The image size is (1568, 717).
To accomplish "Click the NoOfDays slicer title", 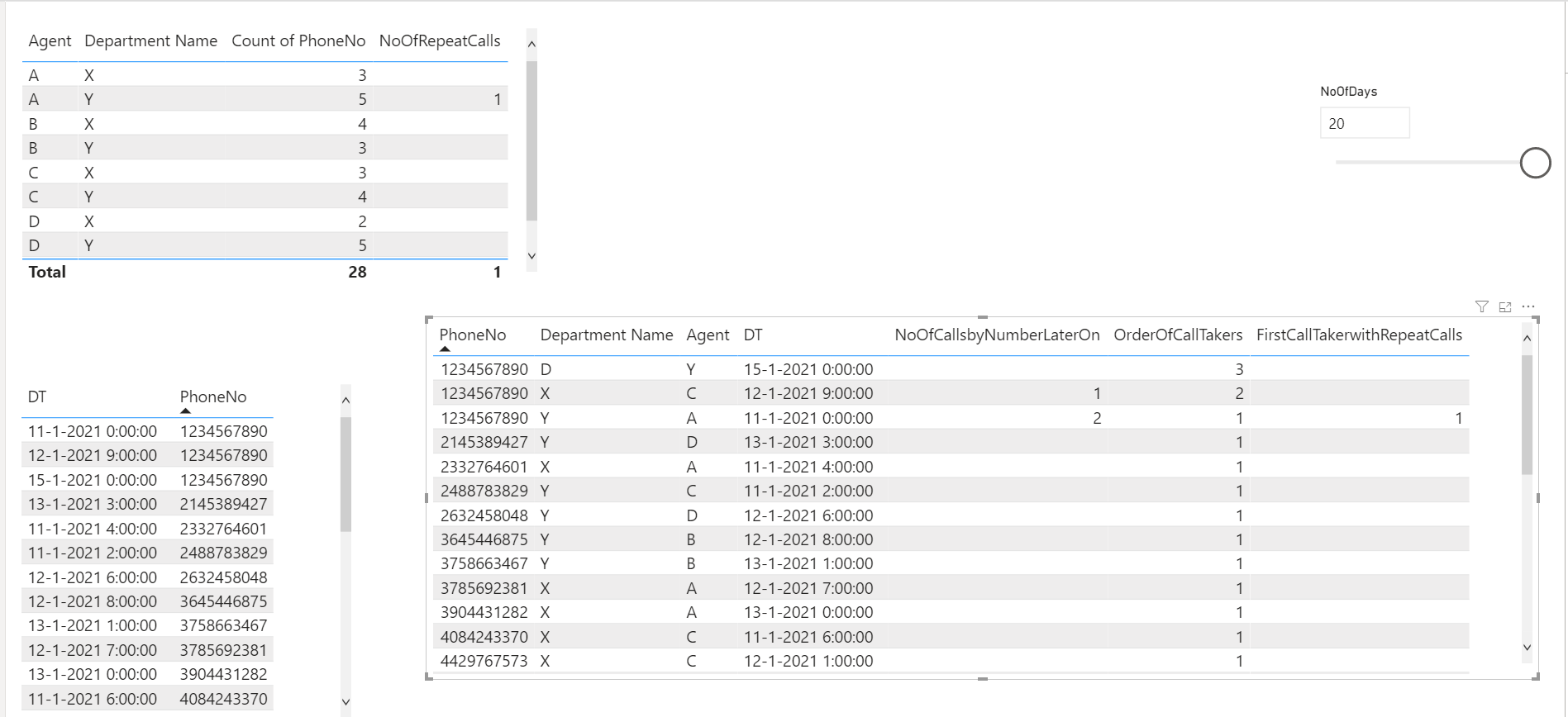I will 1348,92.
